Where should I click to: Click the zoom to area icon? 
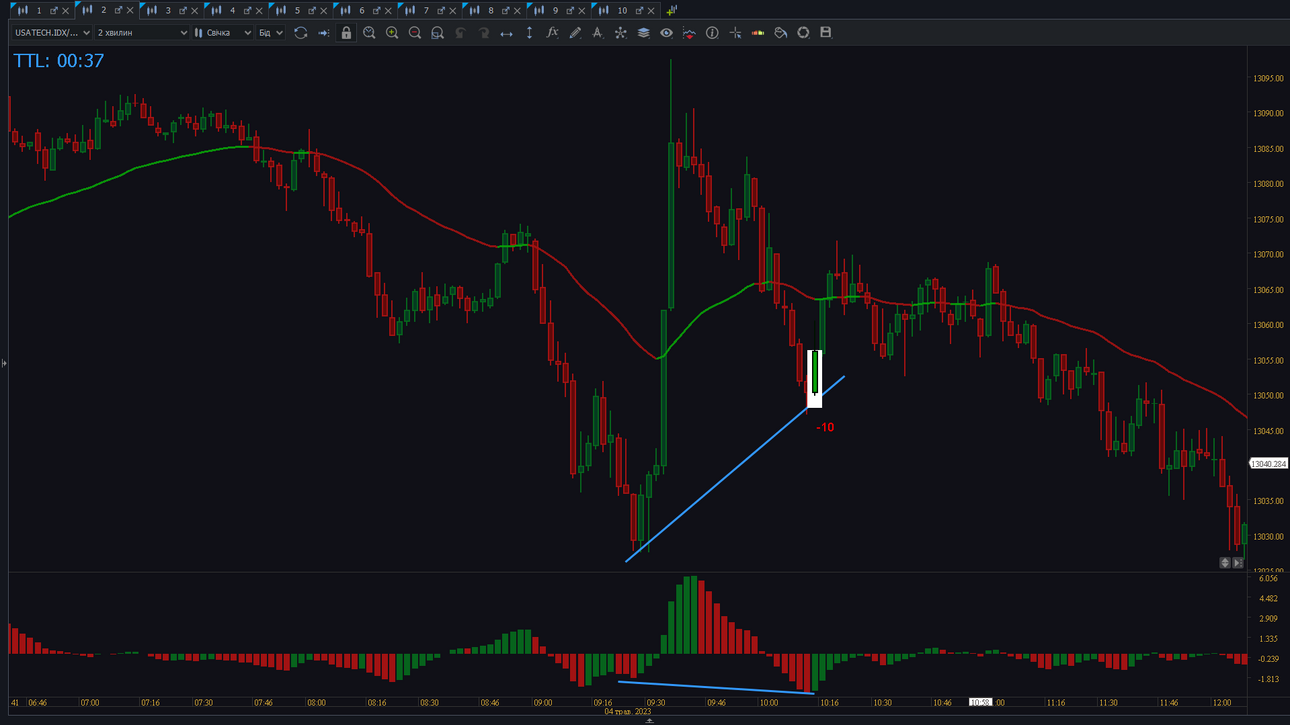pos(437,33)
